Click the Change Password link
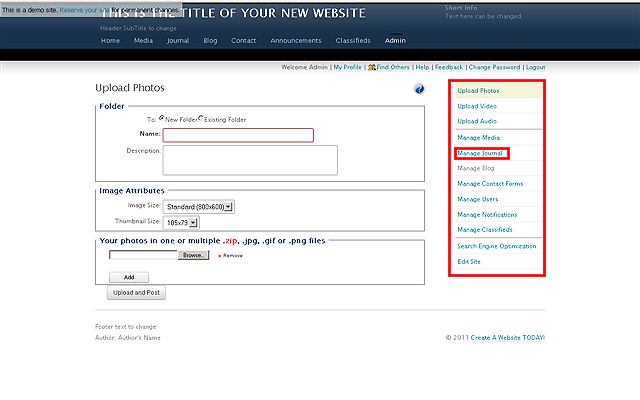 pos(494,67)
